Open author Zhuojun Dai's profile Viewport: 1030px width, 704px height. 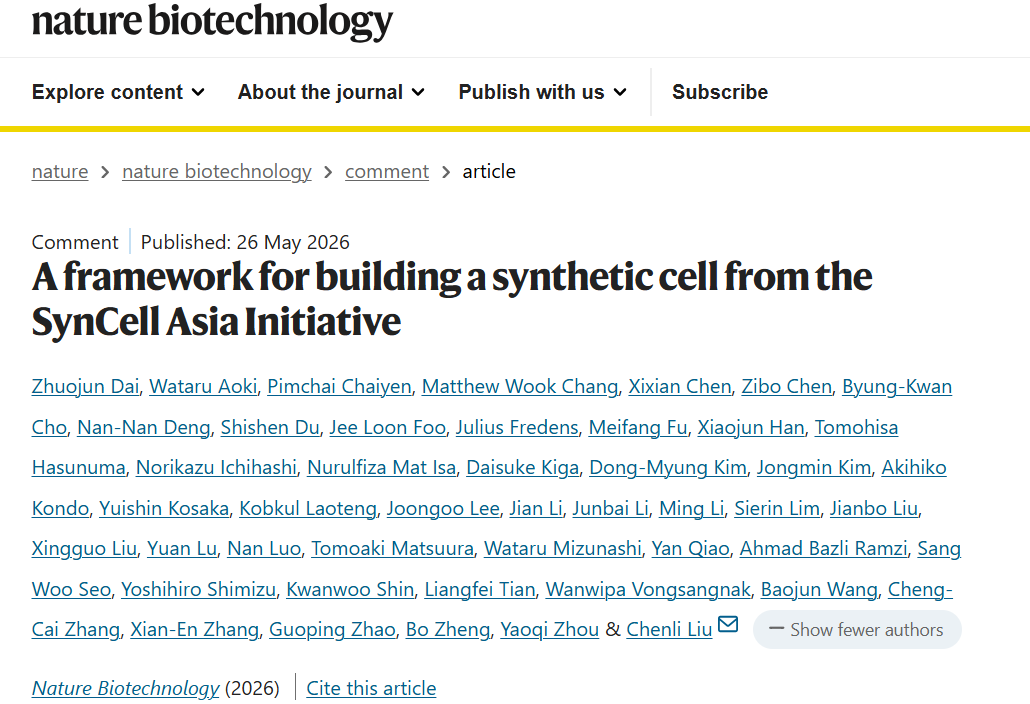[x=85, y=386]
